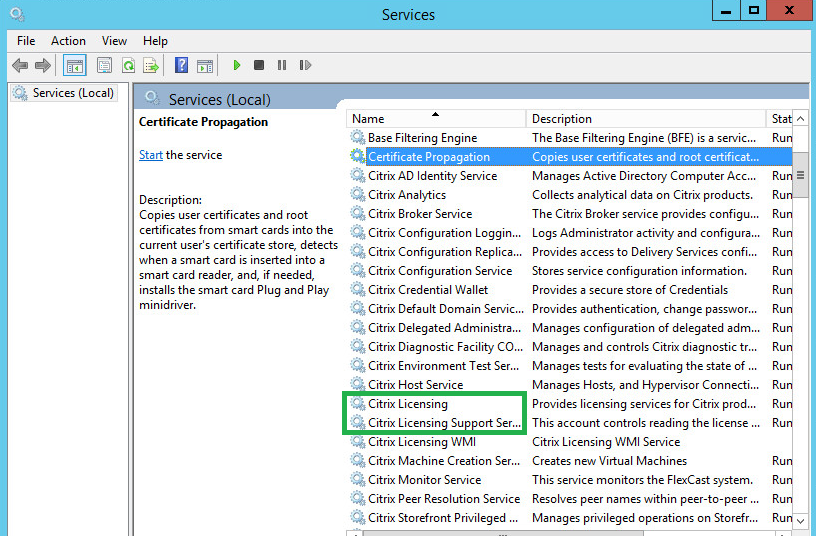This screenshot has width=816, height=536.
Task: Click the Start the service link
Action: [x=151, y=155]
